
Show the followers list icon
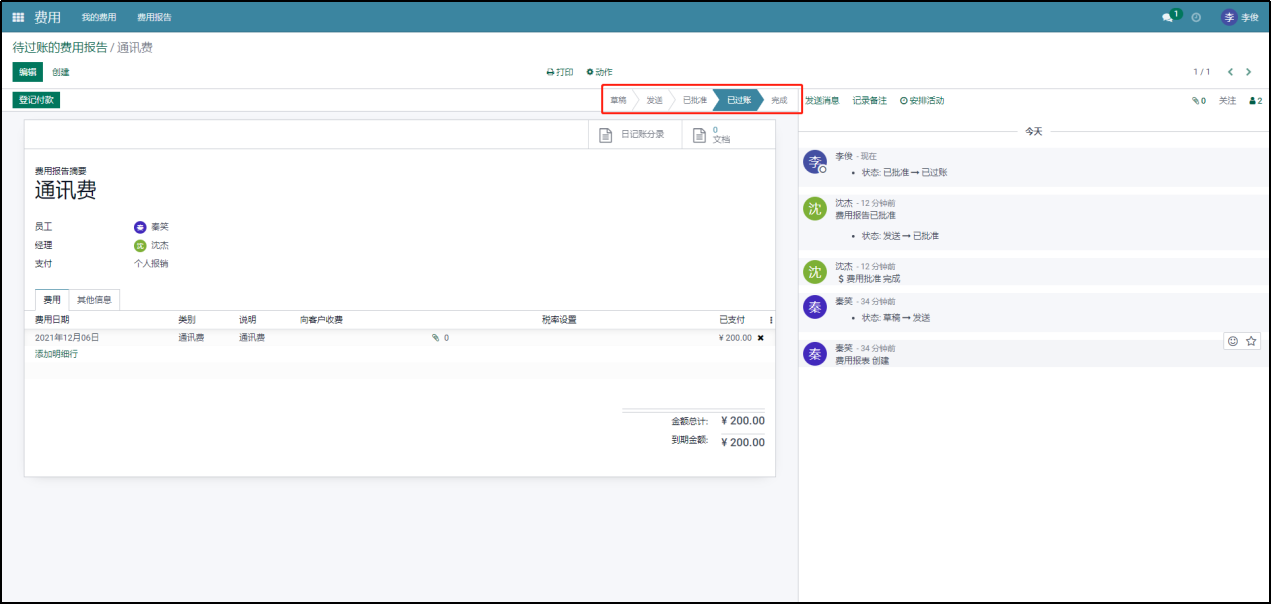pyautogui.click(x=1255, y=101)
